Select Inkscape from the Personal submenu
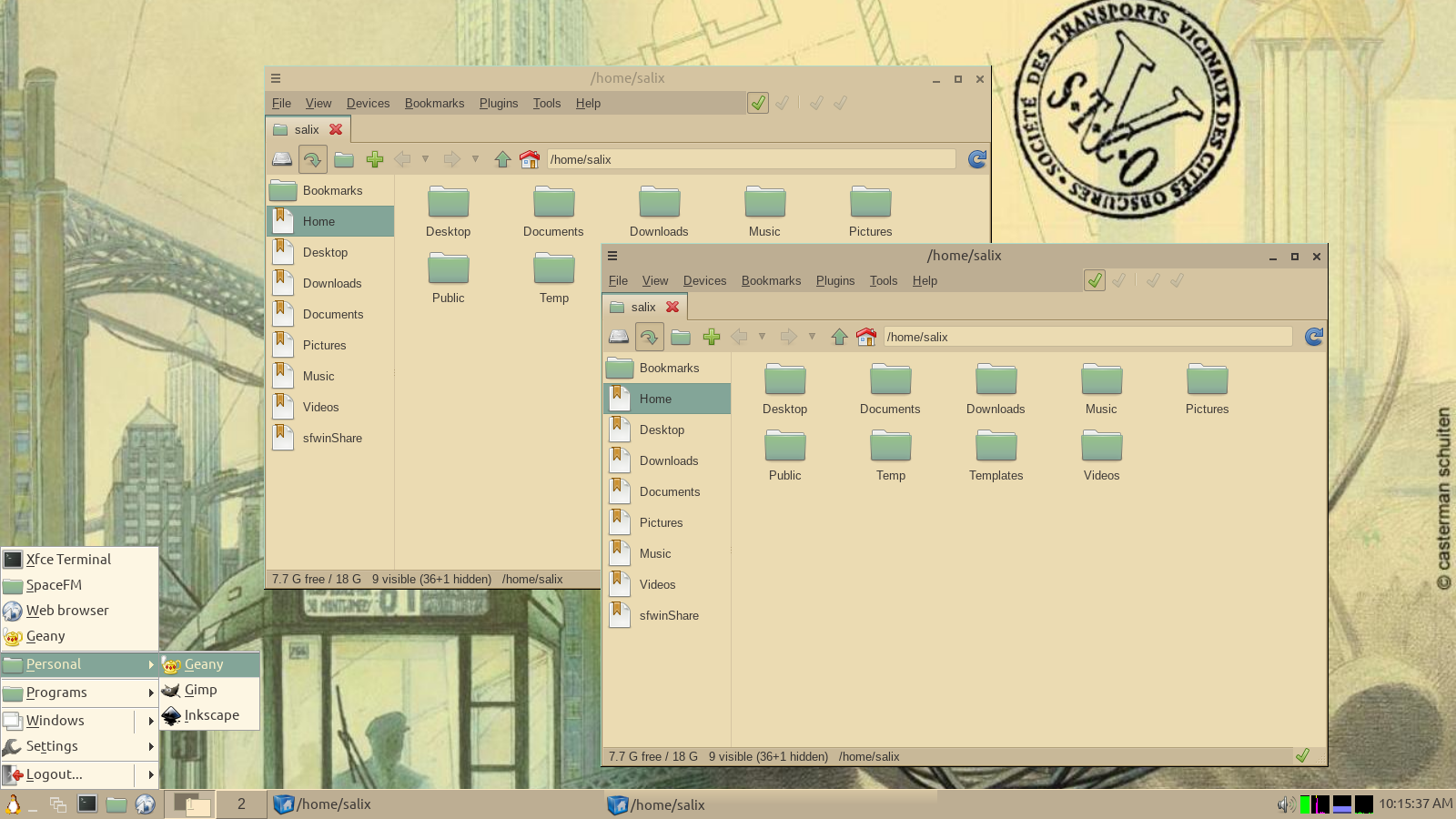The image size is (1456, 819). 210,715
